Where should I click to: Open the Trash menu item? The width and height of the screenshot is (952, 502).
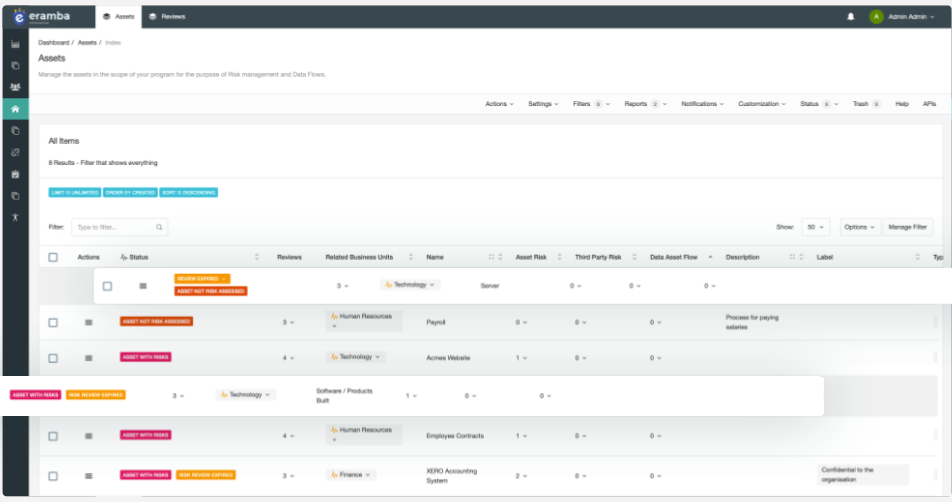(x=866, y=104)
